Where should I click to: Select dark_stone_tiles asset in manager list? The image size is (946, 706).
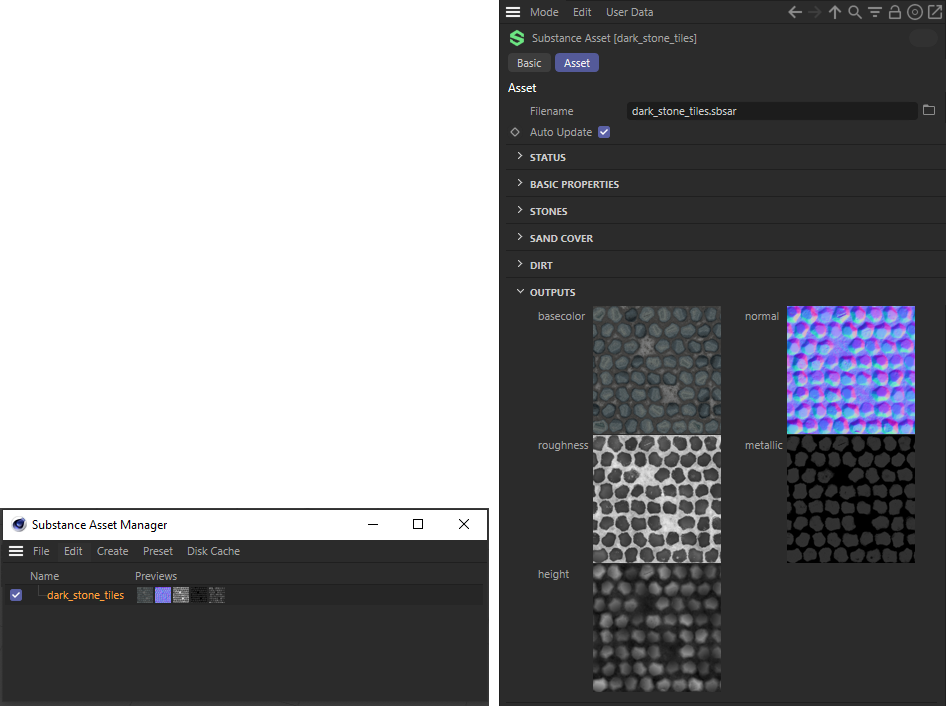86,595
